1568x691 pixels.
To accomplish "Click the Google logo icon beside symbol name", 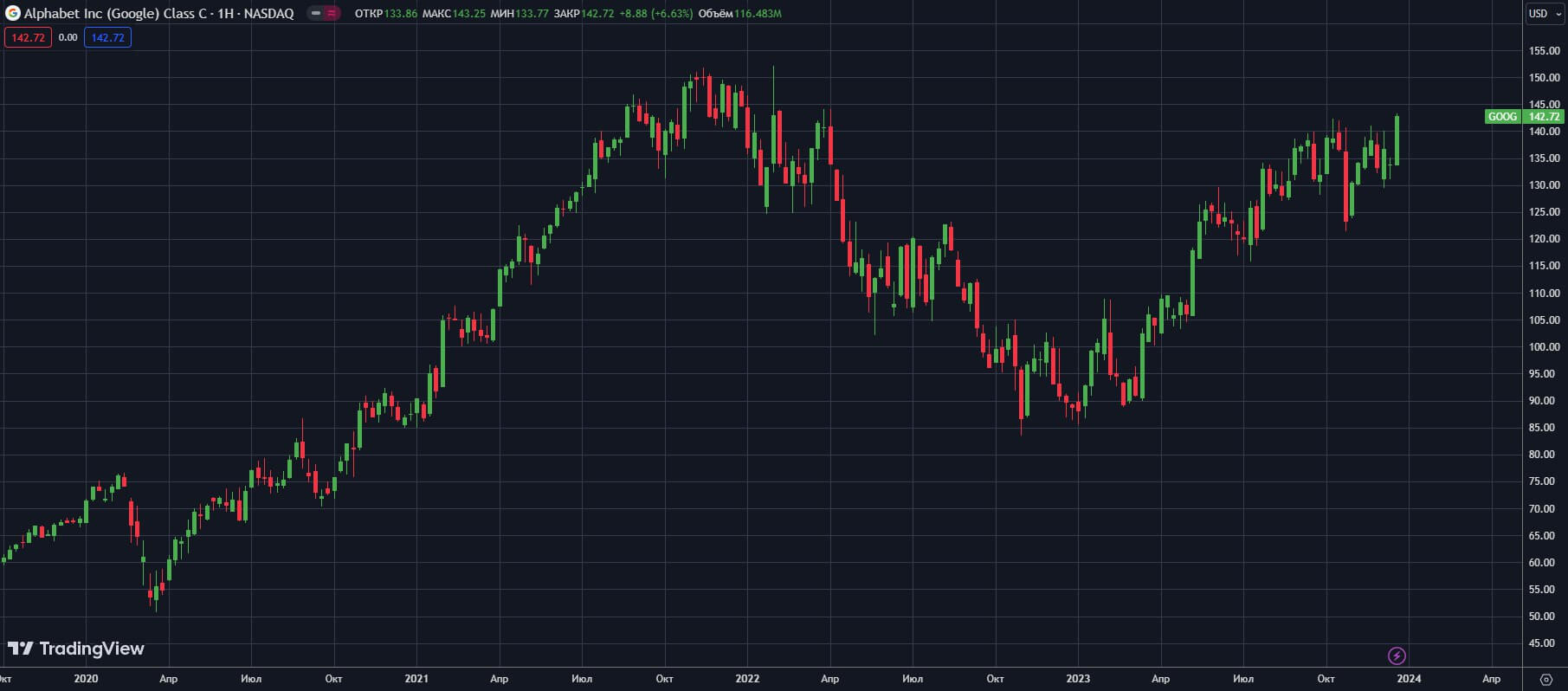I will tap(13, 13).
